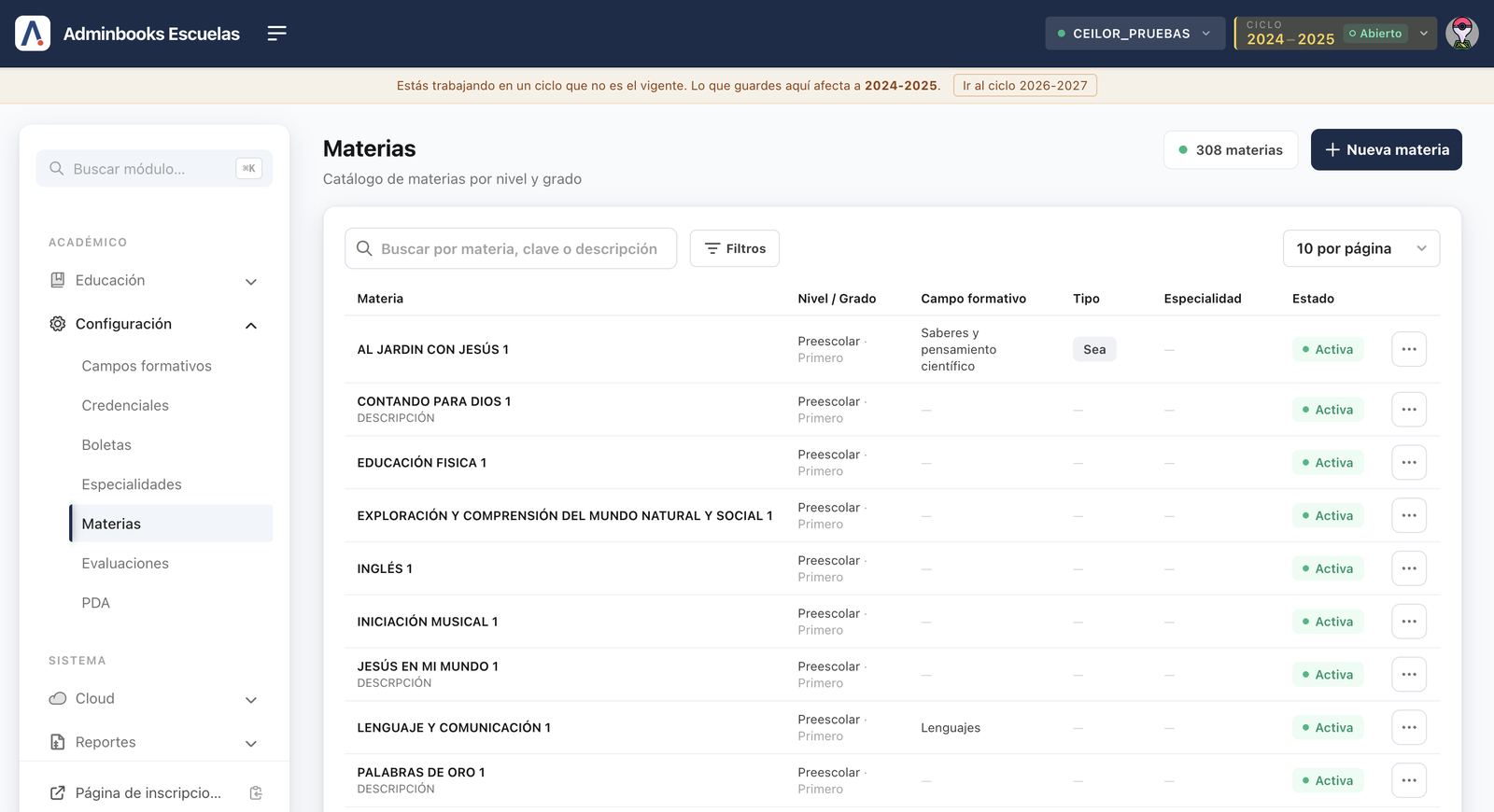1494x812 pixels.
Task: Click the Reportes document icon
Action: point(58,742)
